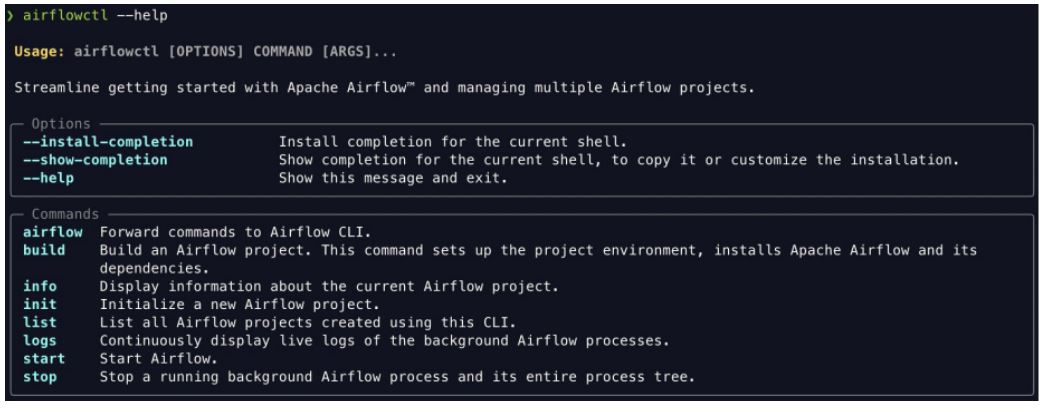Click the --show-completion option
1046x412 pixels.
click(x=95, y=160)
